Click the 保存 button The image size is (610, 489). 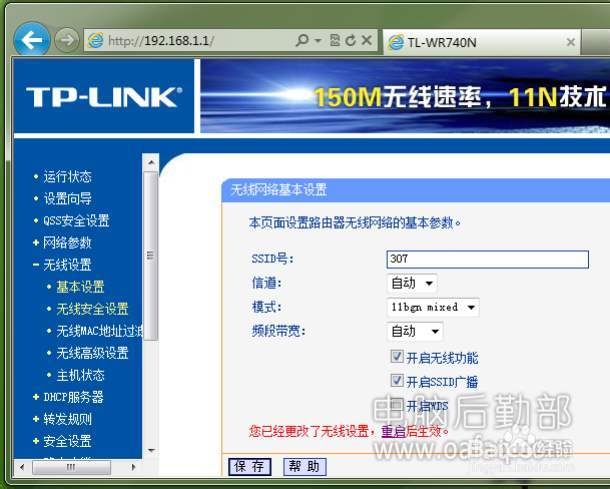[x=249, y=466]
